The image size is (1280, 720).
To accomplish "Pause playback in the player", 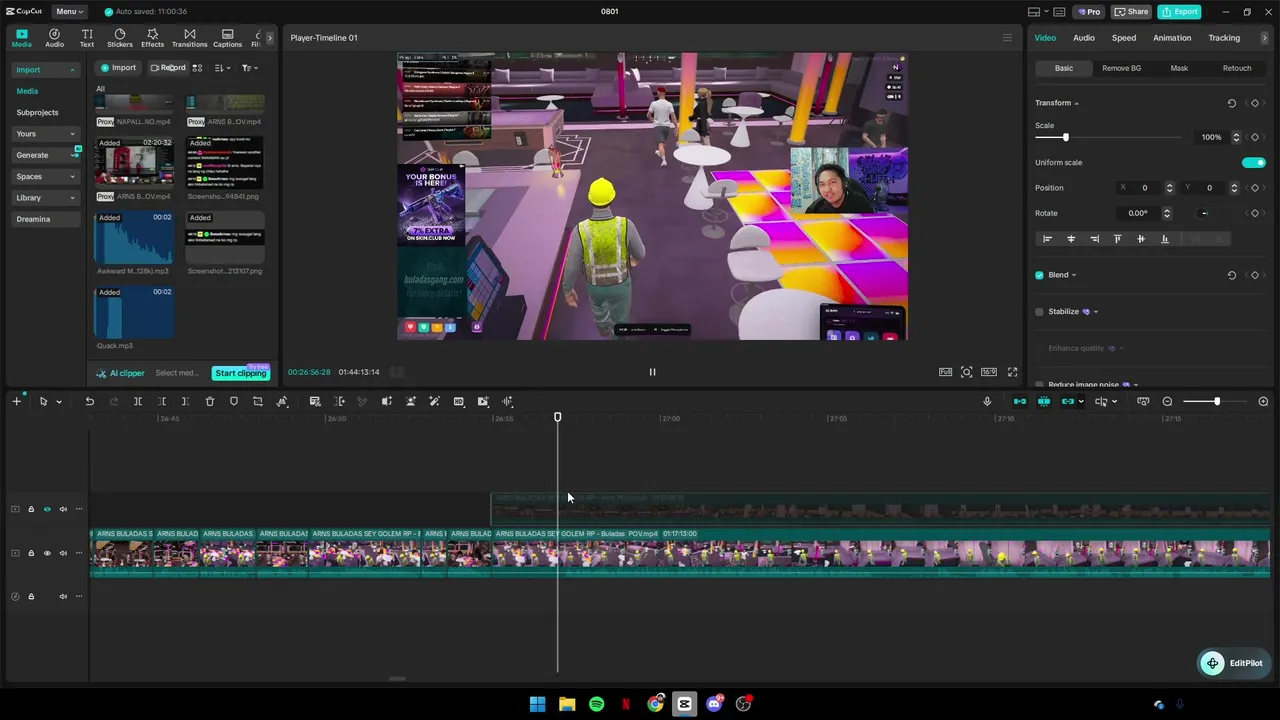I will tap(652, 372).
